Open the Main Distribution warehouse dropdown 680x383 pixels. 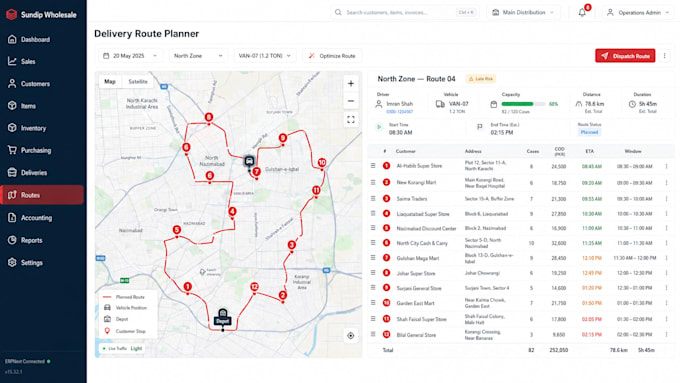tap(523, 13)
